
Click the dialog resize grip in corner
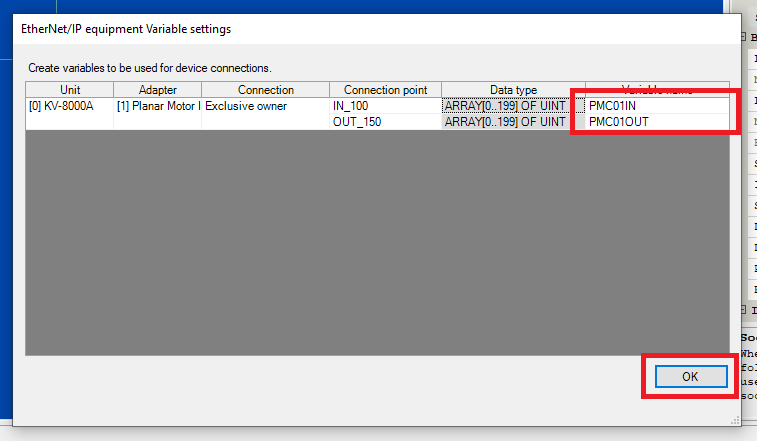coord(736,421)
